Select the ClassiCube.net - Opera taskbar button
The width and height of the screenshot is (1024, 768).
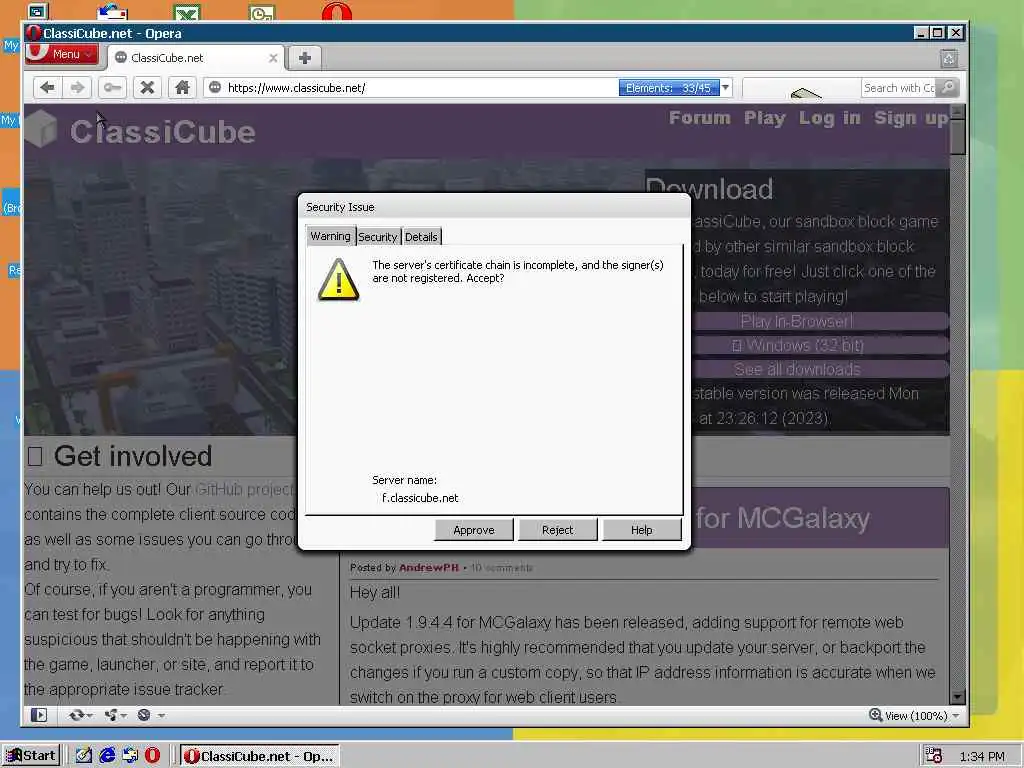pyautogui.click(x=259, y=756)
